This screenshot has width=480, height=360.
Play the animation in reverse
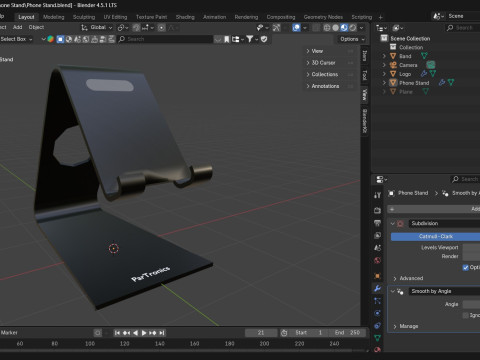point(135,333)
